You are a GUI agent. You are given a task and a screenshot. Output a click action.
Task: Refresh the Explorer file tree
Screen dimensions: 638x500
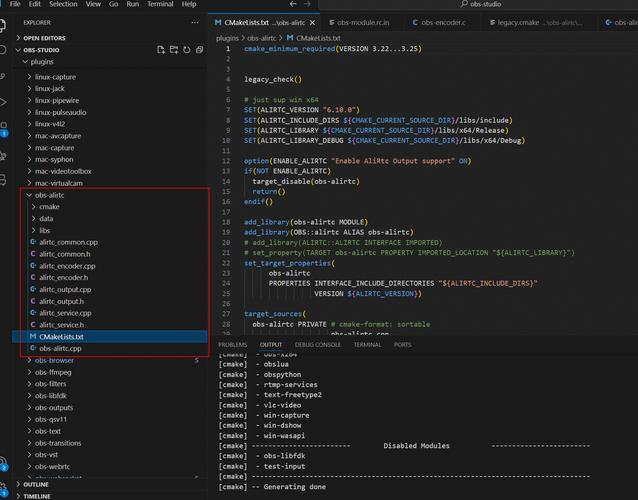tap(186, 50)
